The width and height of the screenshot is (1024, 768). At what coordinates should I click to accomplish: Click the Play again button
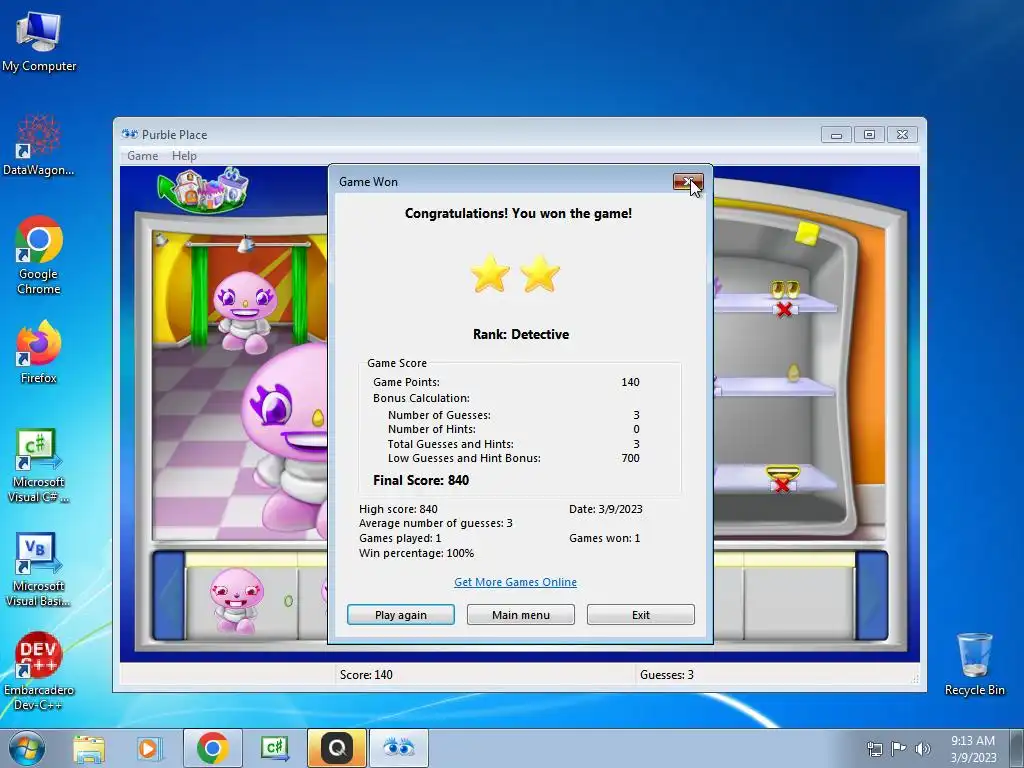[401, 615]
